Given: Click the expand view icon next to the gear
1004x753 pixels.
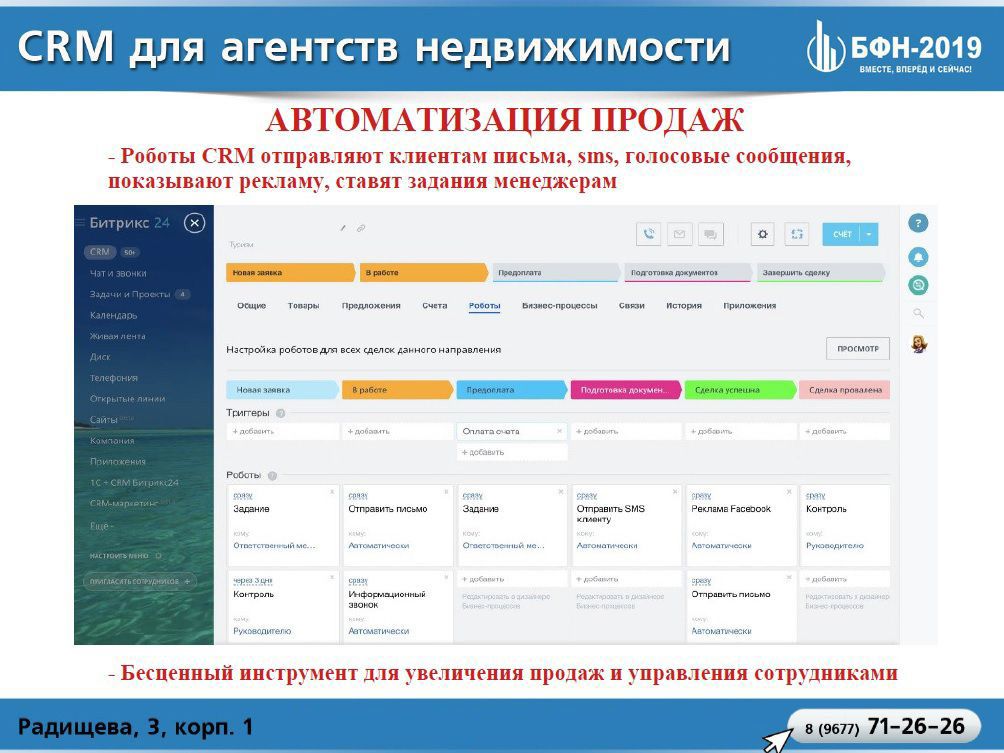Looking at the screenshot, I should pos(797,234).
